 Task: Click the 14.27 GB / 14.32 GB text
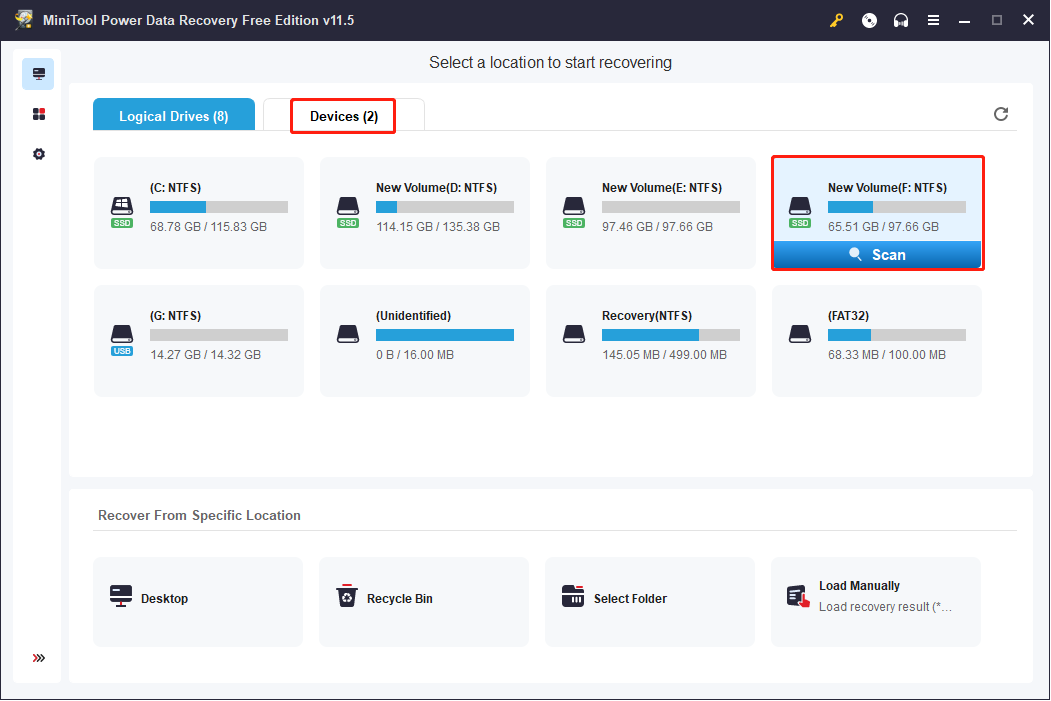206,355
